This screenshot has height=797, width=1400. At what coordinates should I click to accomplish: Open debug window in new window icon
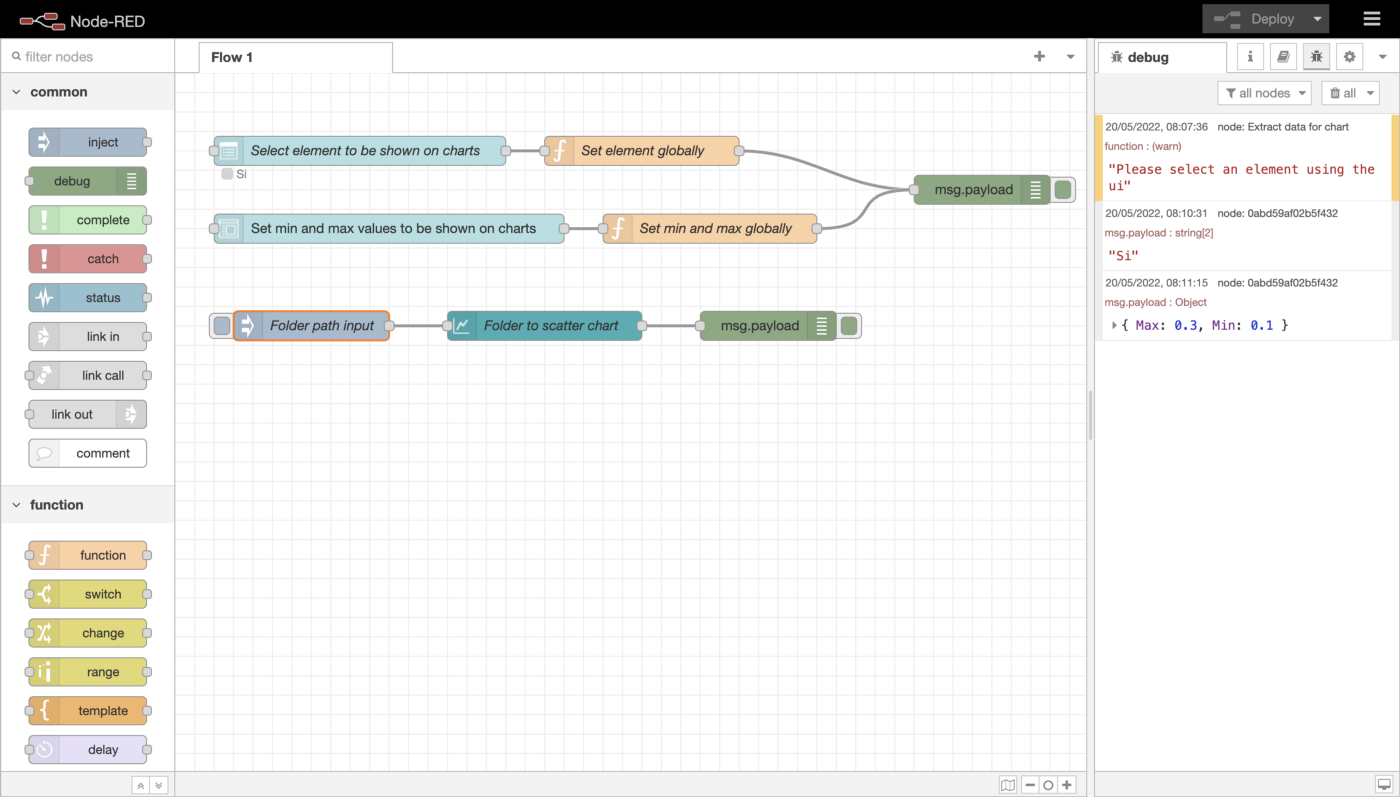pos(1383,785)
